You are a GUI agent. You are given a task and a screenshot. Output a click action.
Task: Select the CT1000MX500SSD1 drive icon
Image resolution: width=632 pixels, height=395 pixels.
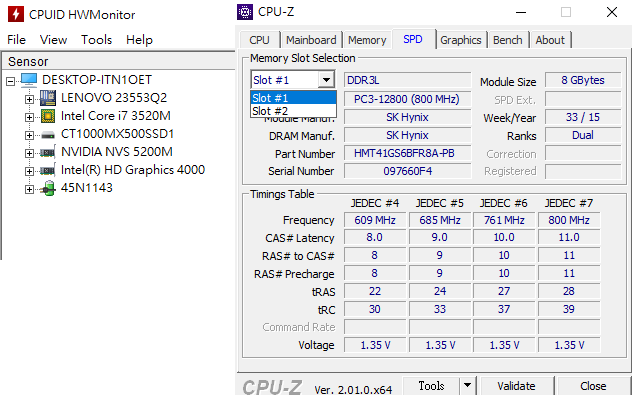click(x=48, y=135)
